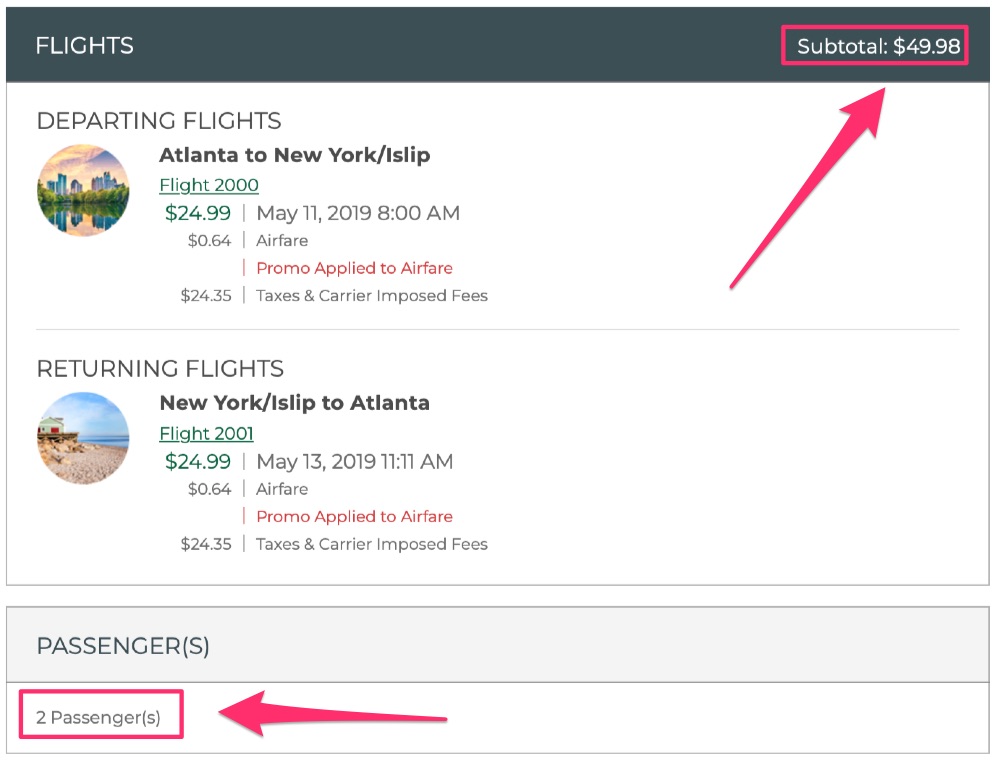The image size is (1000, 761).
Task: Click the Subtotal $49.98 amount
Action: pyautogui.click(x=877, y=46)
